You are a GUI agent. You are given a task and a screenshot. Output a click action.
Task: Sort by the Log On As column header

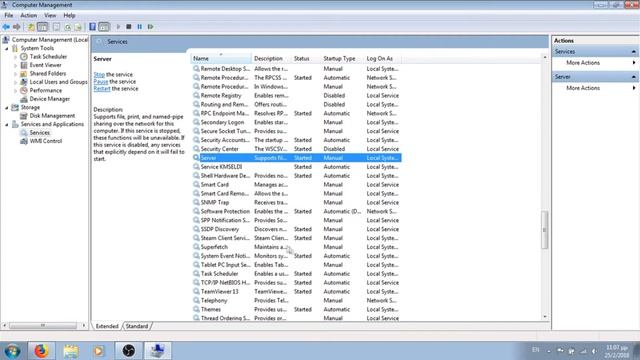coord(382,59)
